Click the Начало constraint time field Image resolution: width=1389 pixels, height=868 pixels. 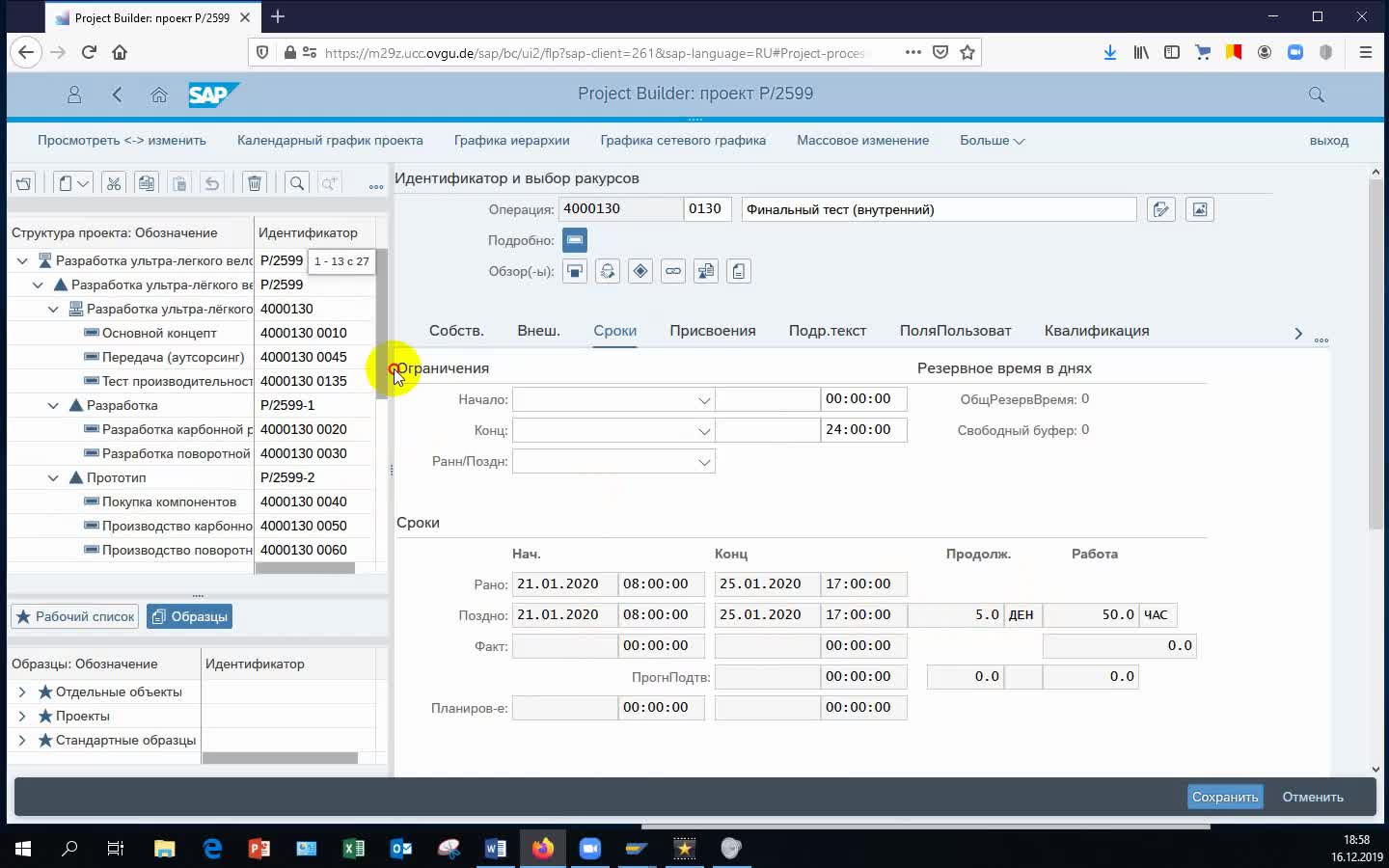click(863, 399)
